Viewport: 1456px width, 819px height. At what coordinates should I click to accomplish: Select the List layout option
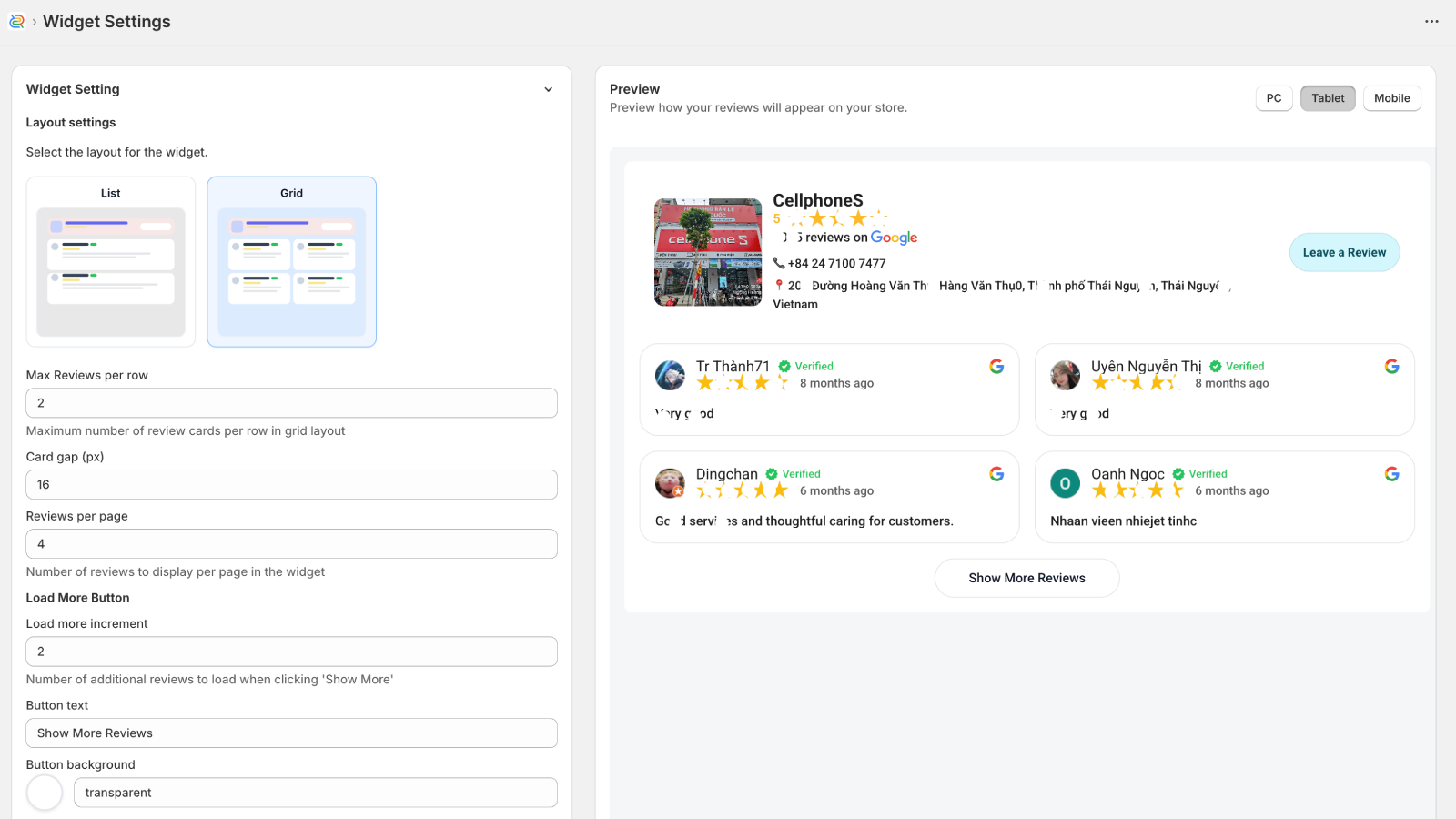click(110, 261)
